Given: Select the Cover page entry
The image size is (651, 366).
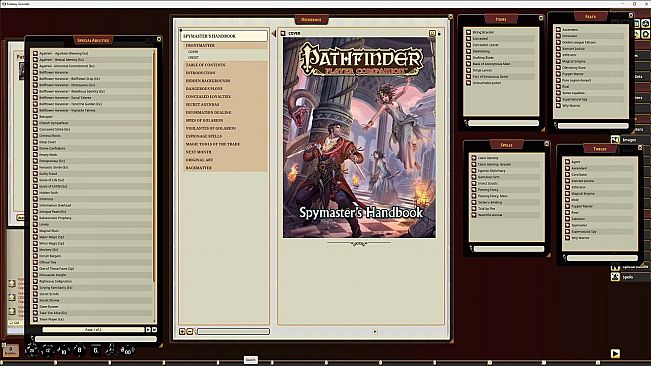Looking at the screenshot, I should coord(193,52).
